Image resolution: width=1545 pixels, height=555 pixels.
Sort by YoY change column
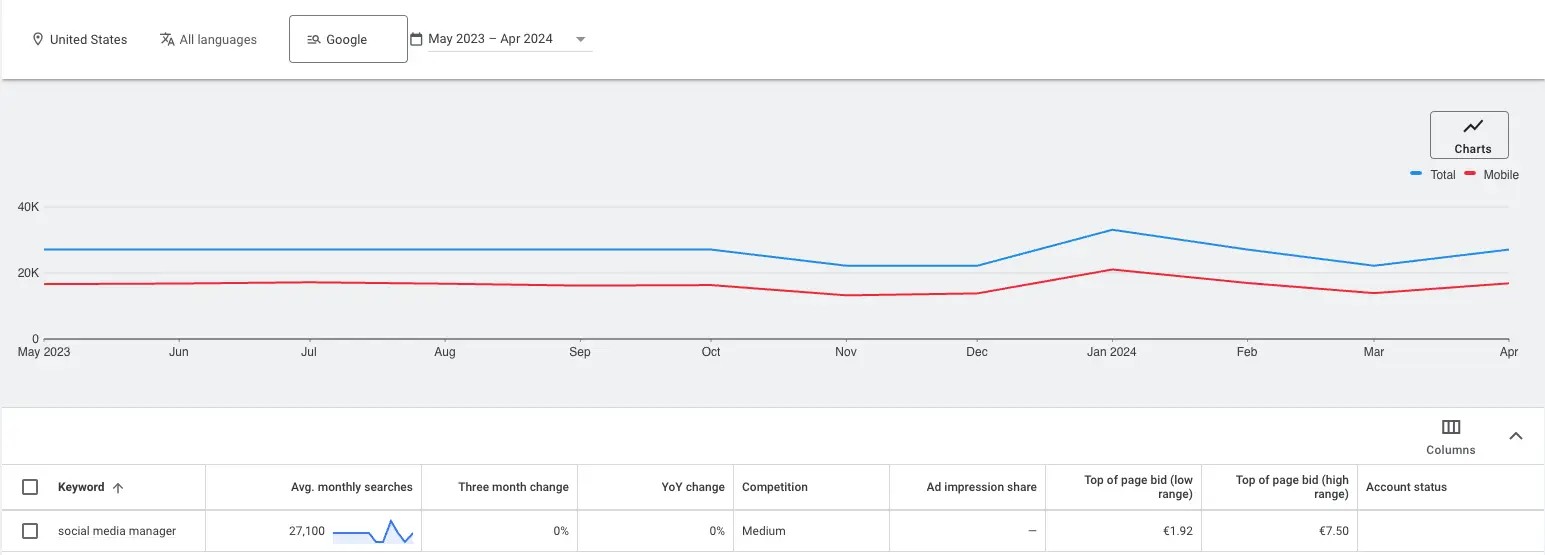692,487
